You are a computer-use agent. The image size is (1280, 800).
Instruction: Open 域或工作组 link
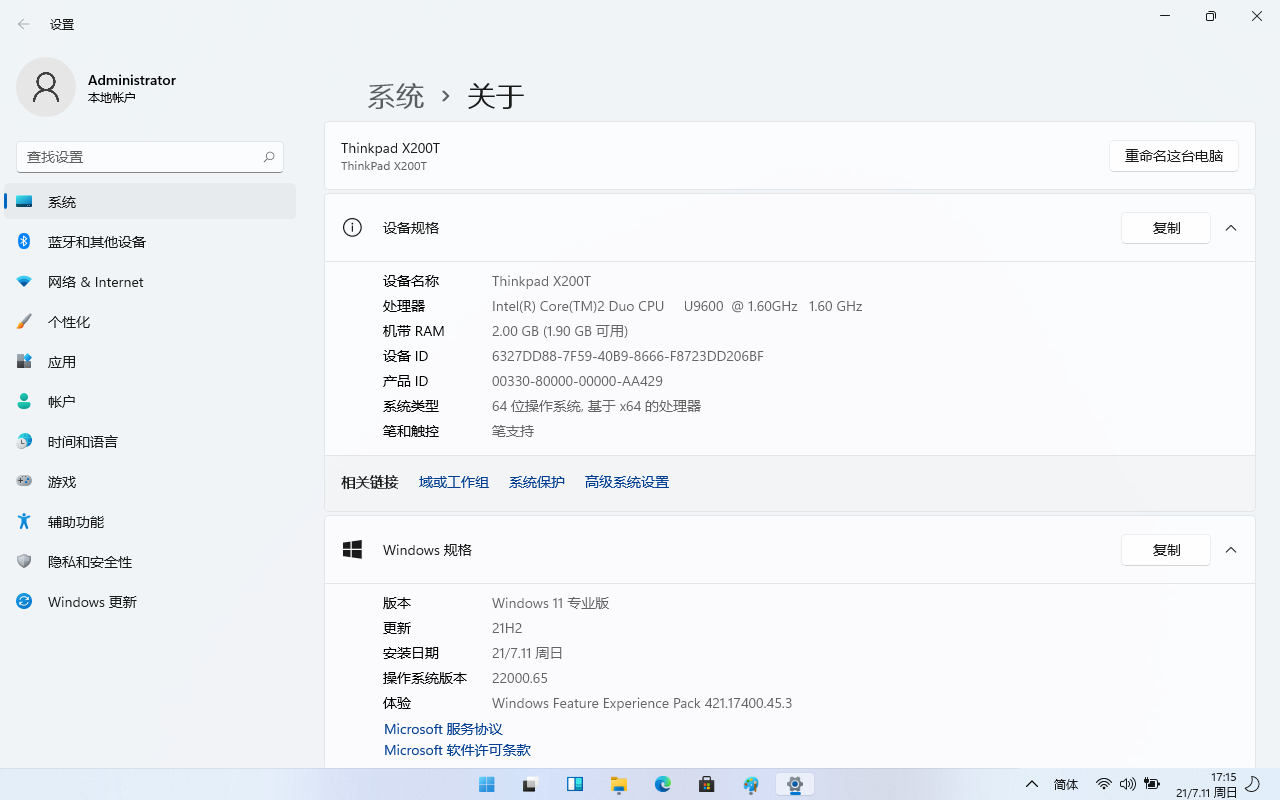click(x=454, y=482)
